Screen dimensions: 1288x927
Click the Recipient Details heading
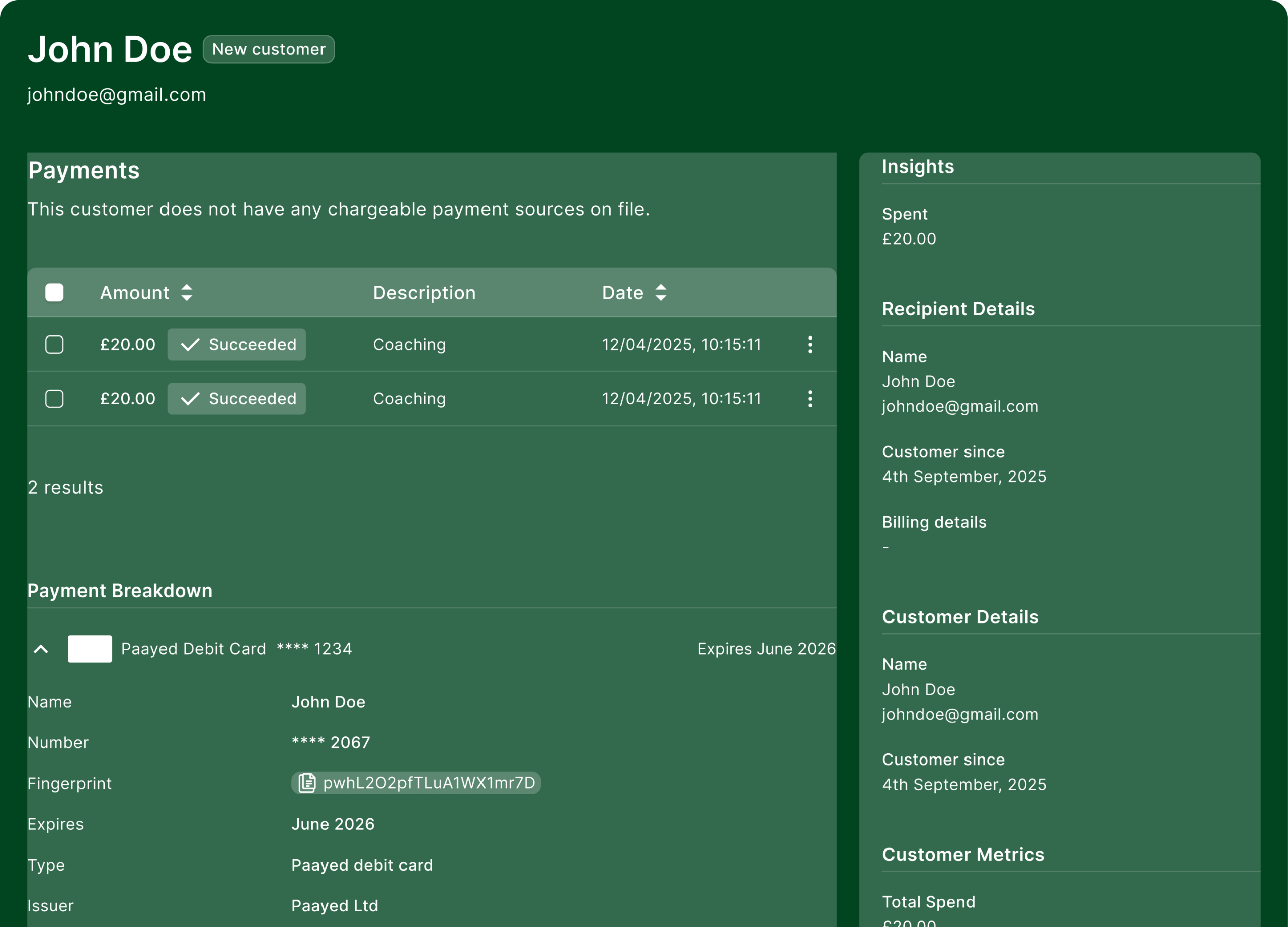tap(958, 309)
